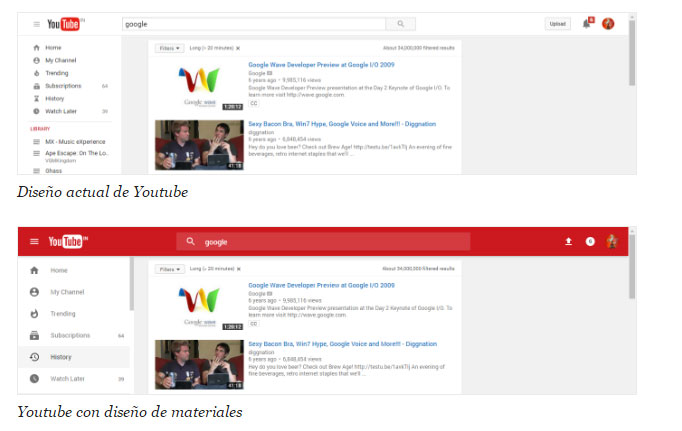Click the notification count circle in red header
Screen dimensions: 682x431
[590, 241]
